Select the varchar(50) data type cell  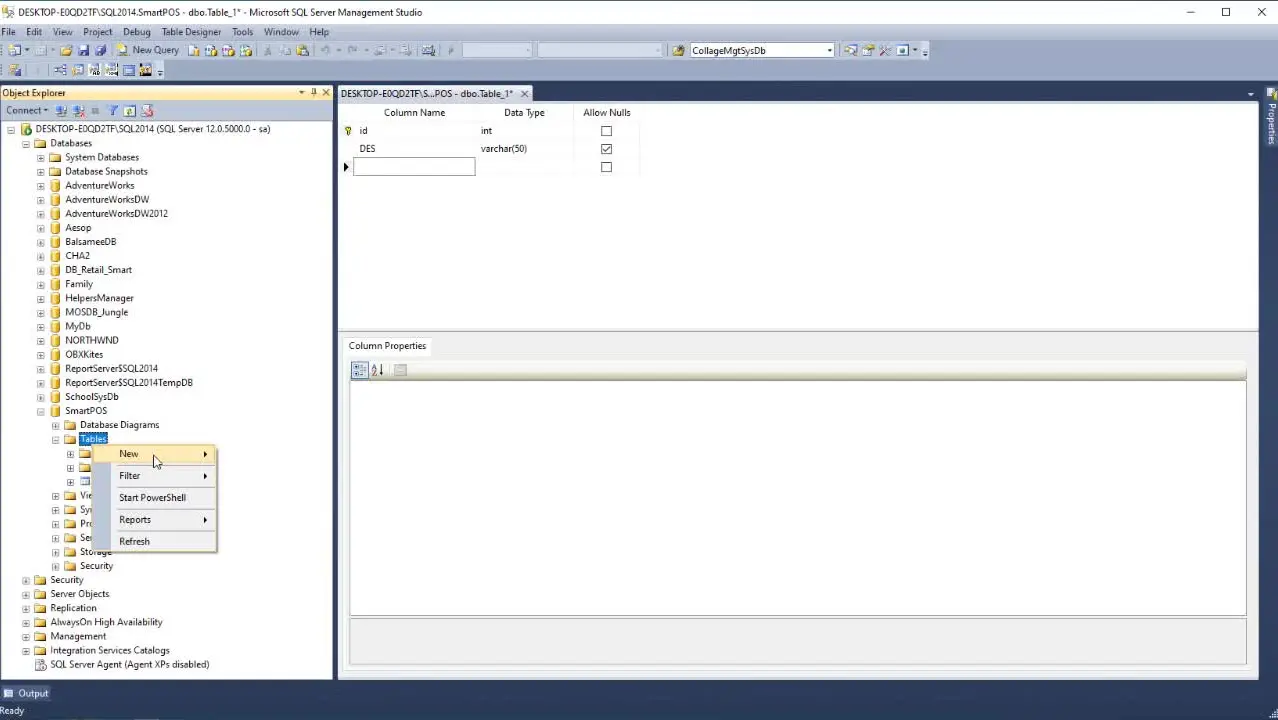click(524, 149)
